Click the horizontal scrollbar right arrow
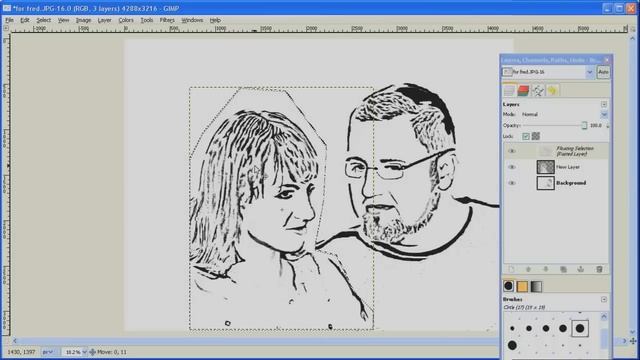This screenshot has width=640, height=360. point(624,340)
